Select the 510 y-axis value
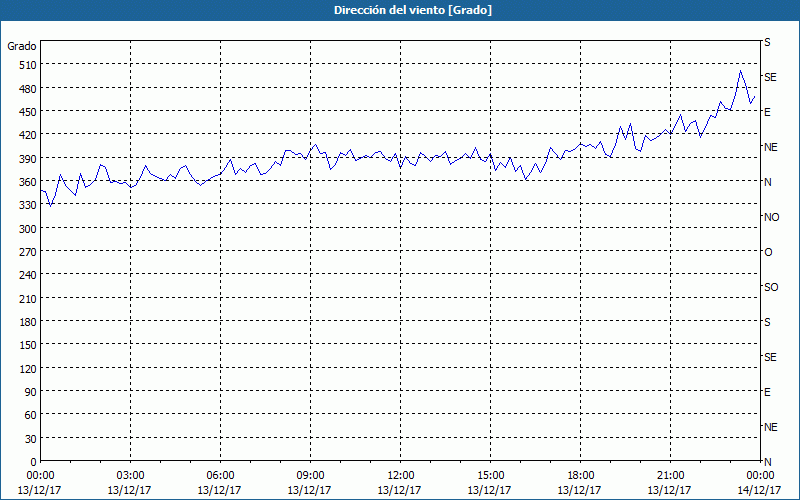This screenshot has height=500, width=800. (x=28, y=65)
